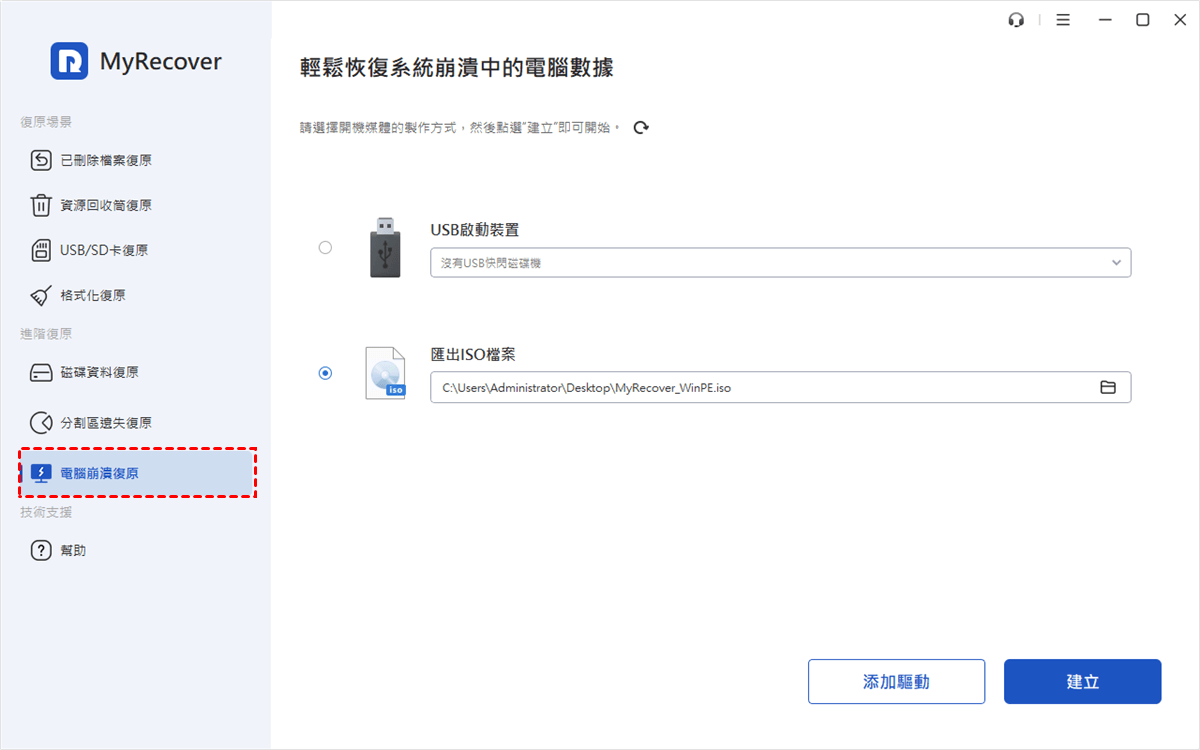Expand the 沒有USB快閃磁碟機 dropdown
1200x750 pixels.
point(780,262)
